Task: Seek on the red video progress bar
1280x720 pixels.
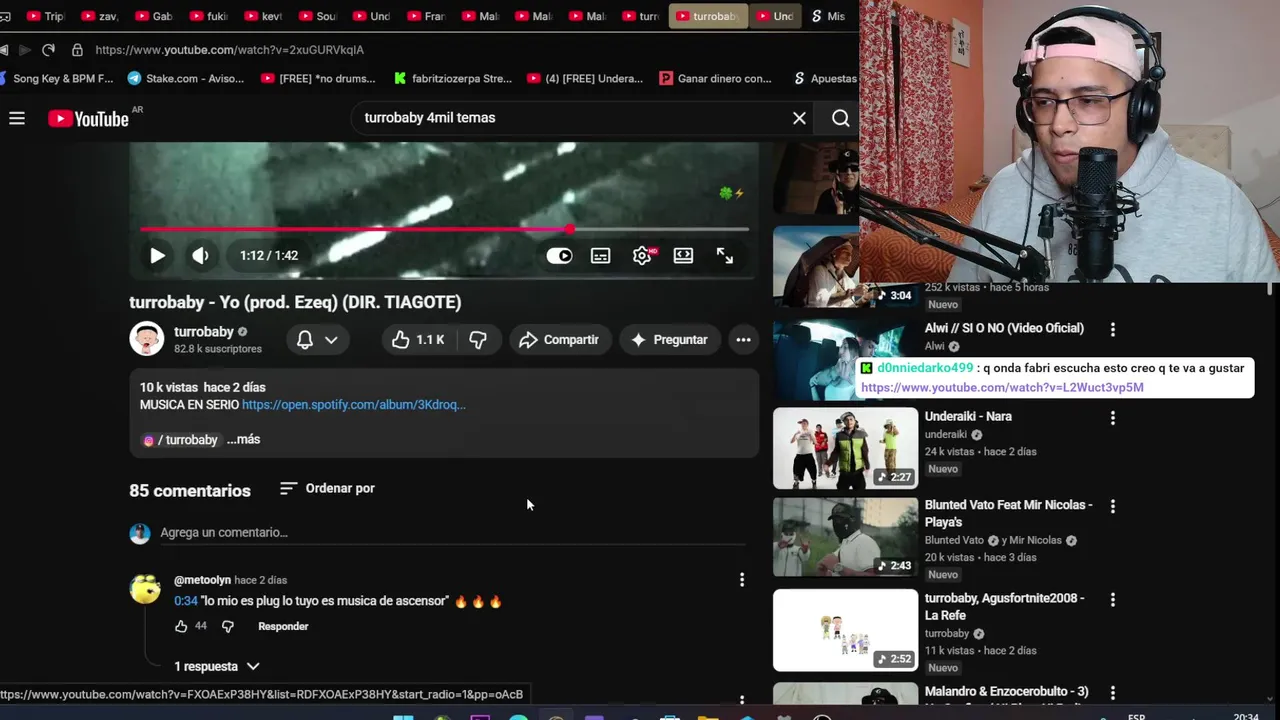Action: 444,229
